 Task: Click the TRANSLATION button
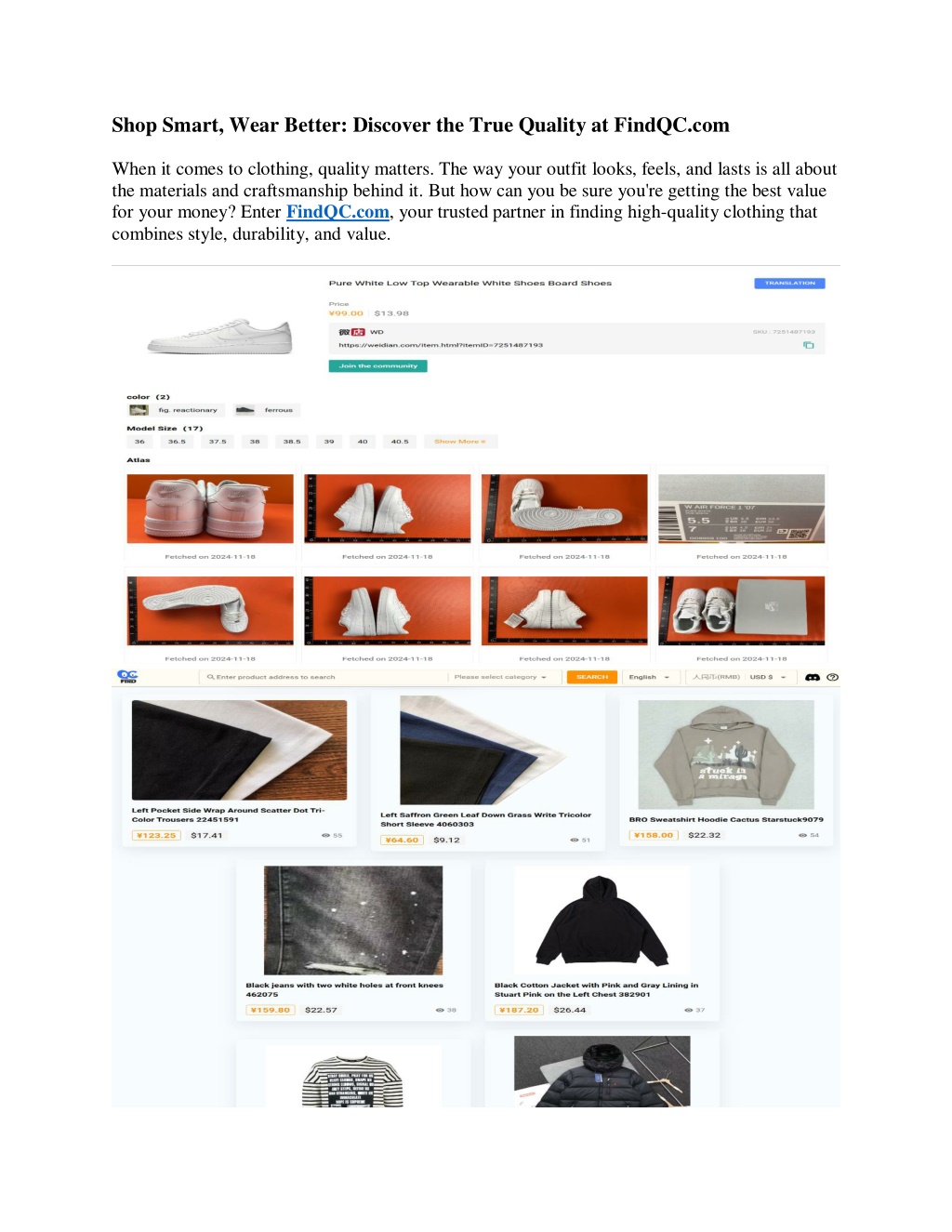point(789,283)
